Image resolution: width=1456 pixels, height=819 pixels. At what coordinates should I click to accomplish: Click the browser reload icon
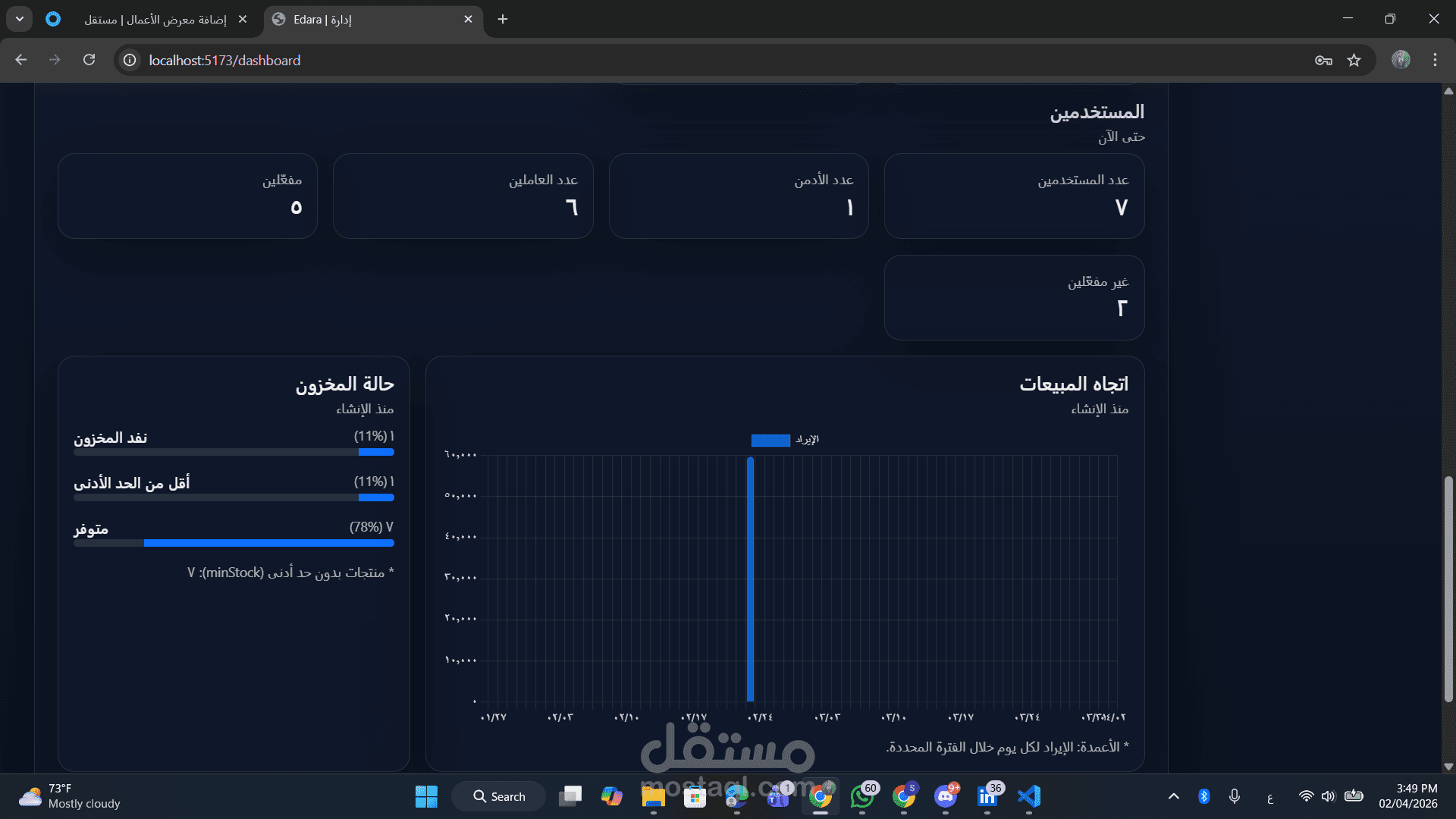pos(89,60)
